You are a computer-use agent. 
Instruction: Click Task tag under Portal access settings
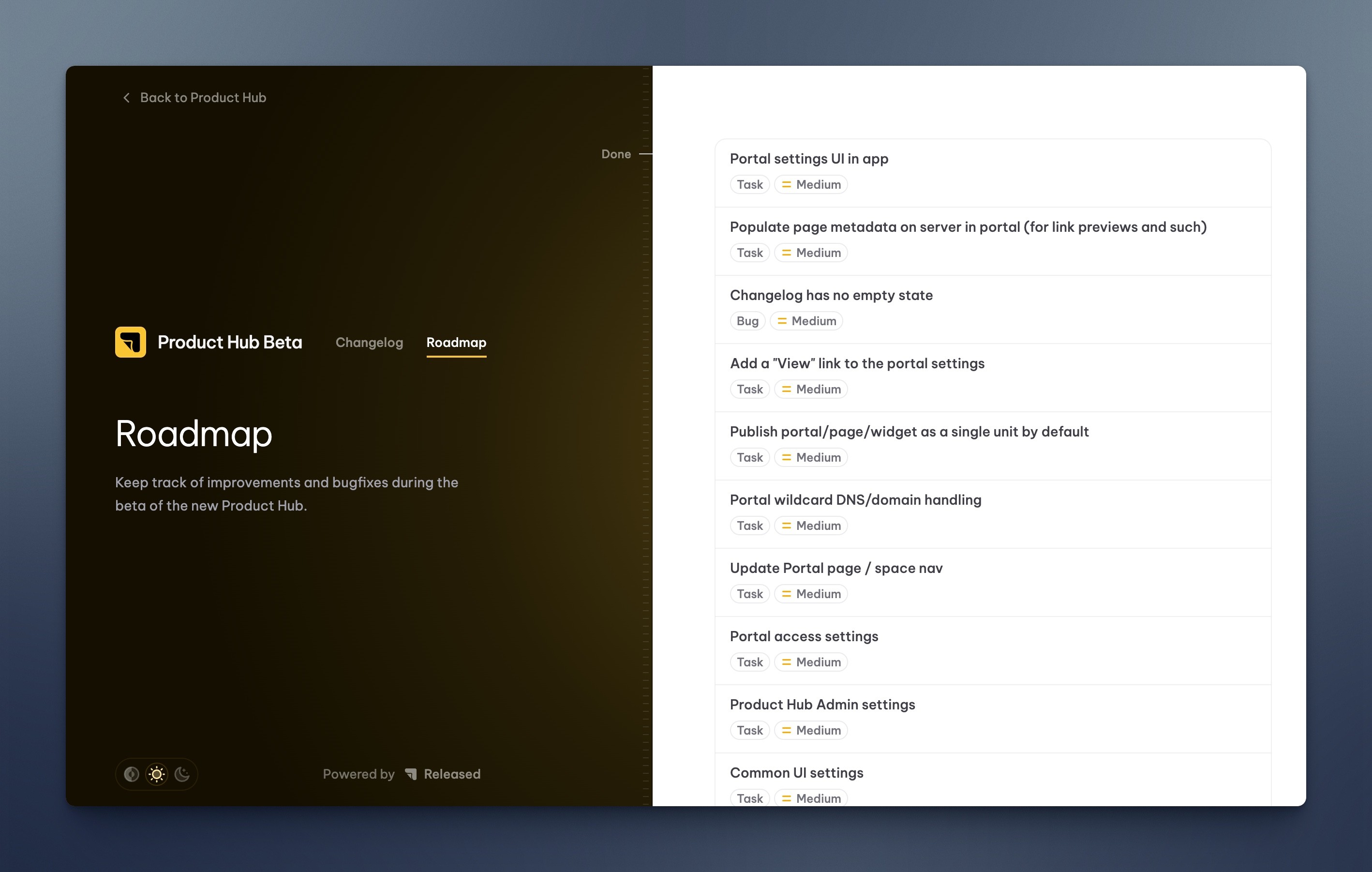750,662
